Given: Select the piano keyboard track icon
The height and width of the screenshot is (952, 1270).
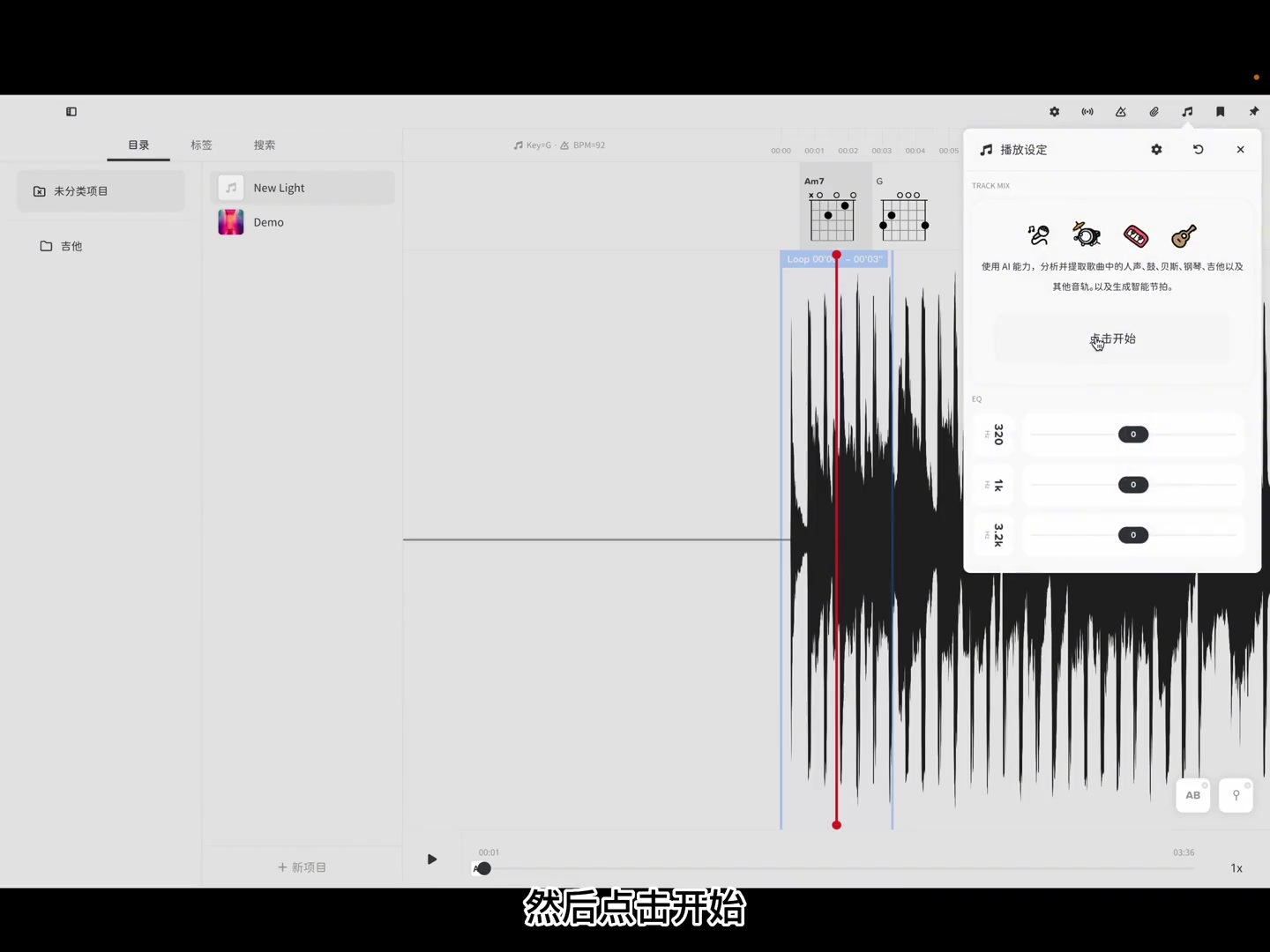Looking at the screenshot, I should click(1136, 235).
